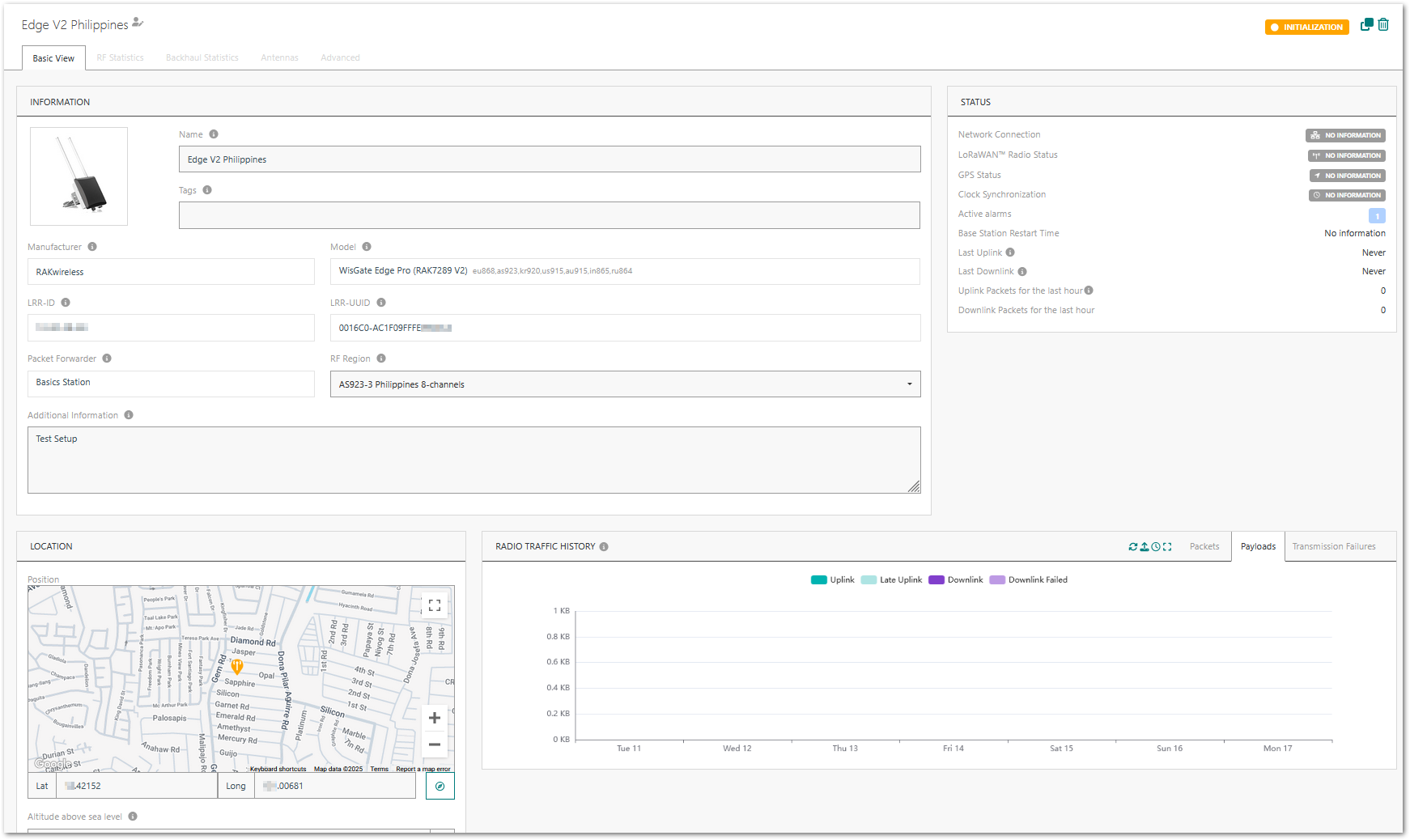Click info icon next to Additional Information
This screenshot has height=840, width=1410.
coord(129,415)
